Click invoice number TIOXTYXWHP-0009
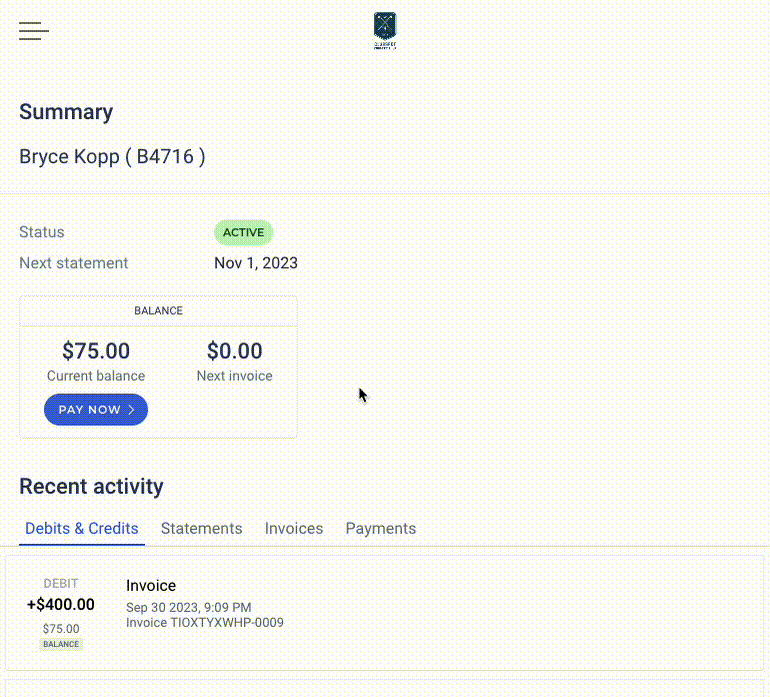The height and width of the screenshot is (697, 770). tap(205, 622)
